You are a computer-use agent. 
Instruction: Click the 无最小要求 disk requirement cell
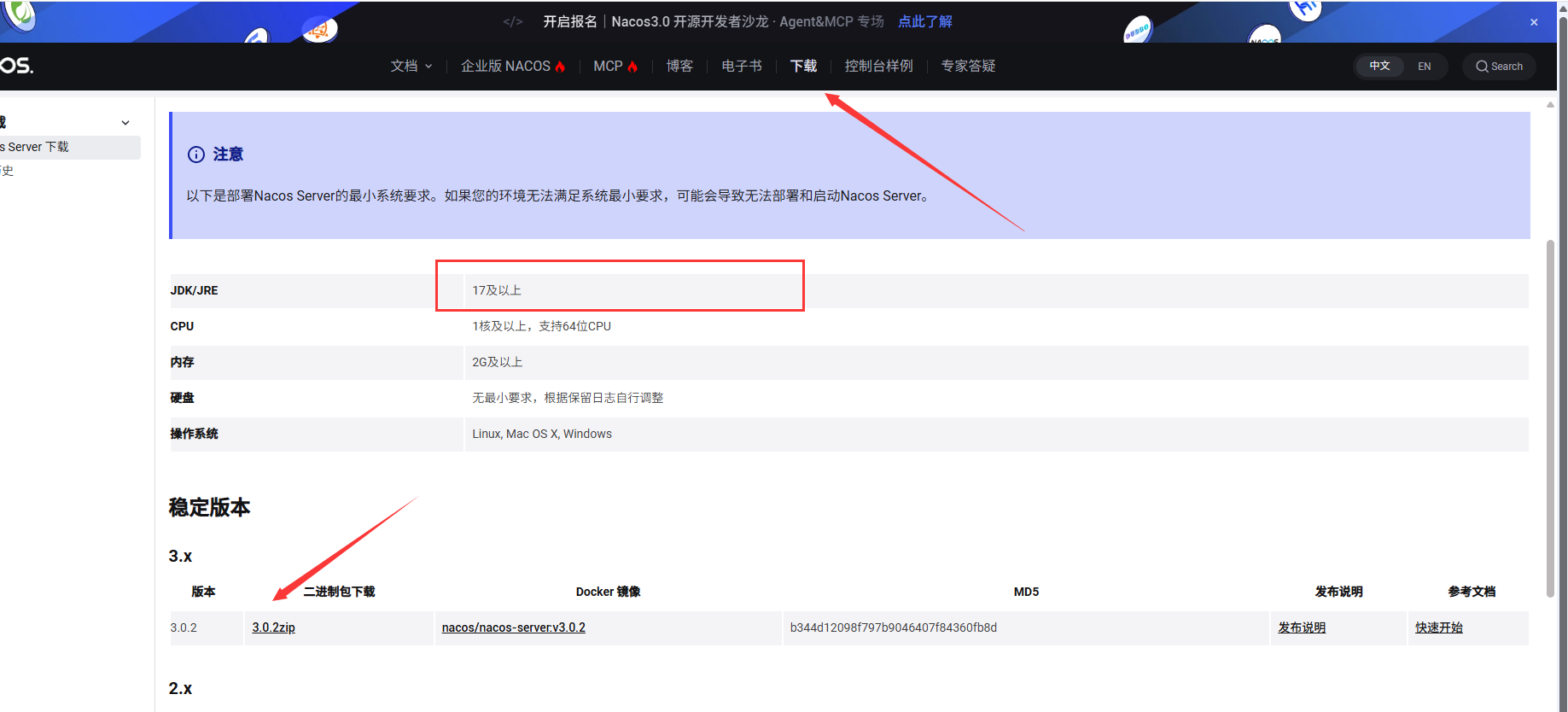(996, 398)
